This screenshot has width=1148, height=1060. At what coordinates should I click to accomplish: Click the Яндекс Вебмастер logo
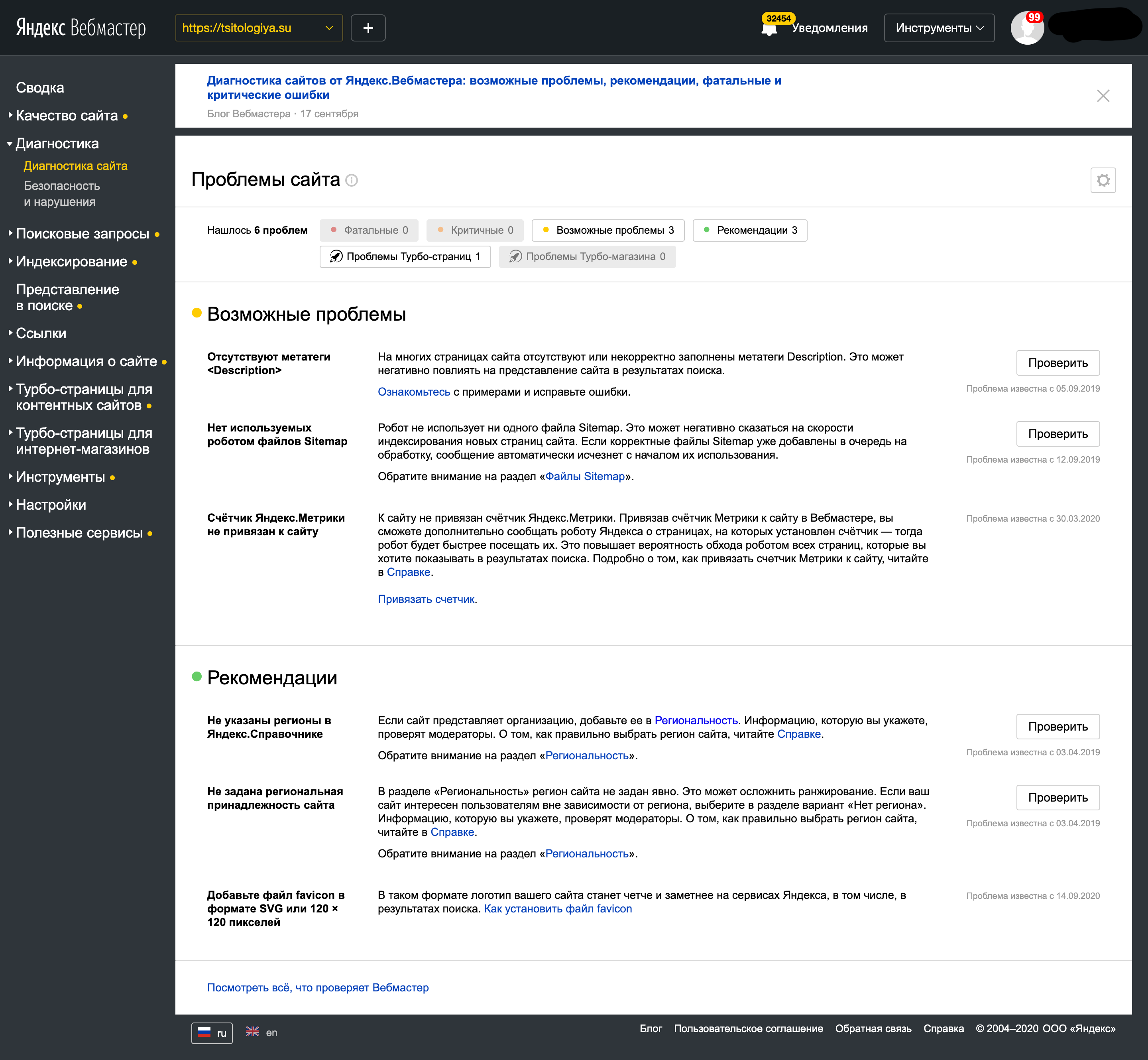(81, 28)
